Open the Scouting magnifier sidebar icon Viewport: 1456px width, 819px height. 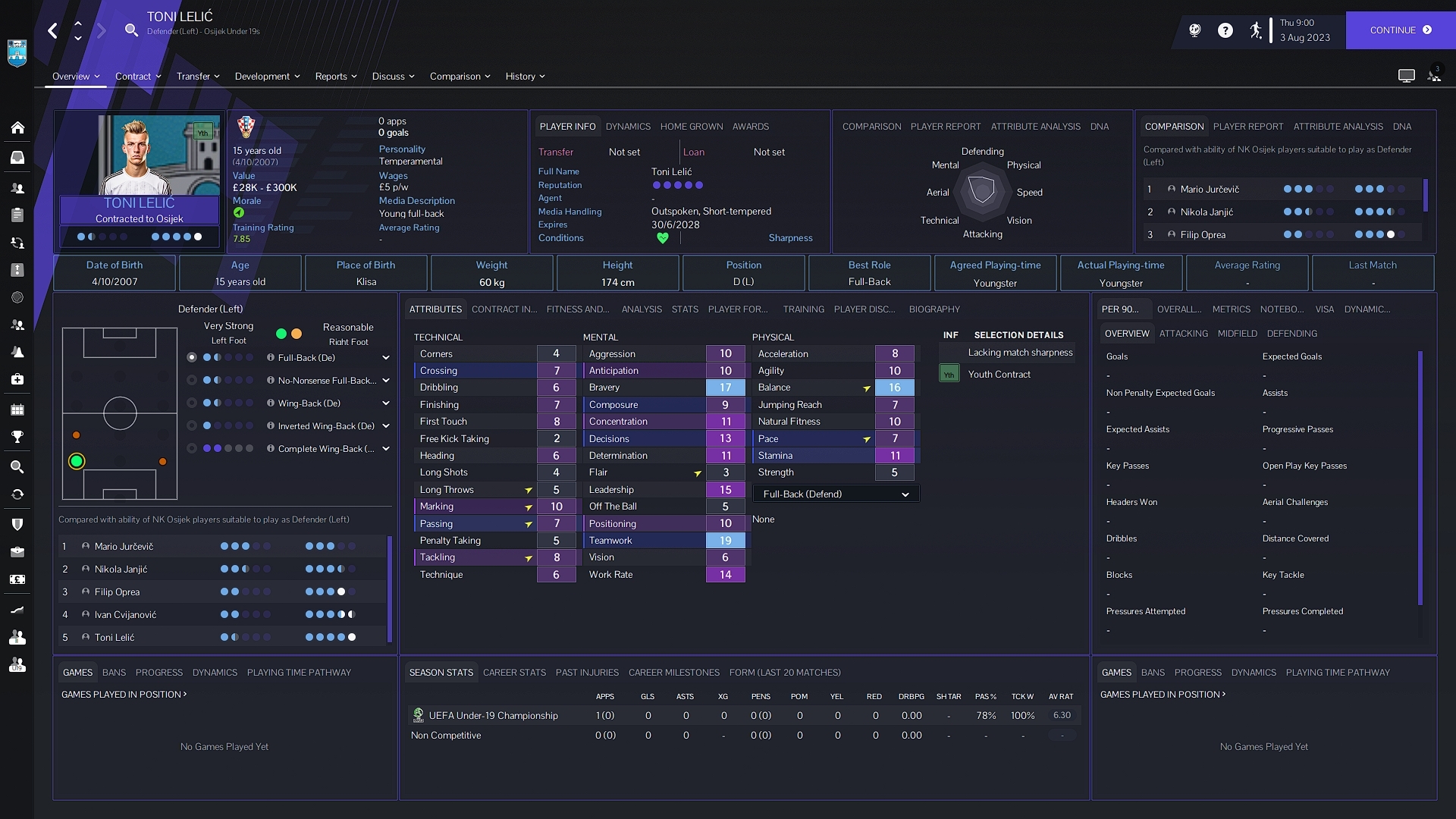tap(17, 467)
